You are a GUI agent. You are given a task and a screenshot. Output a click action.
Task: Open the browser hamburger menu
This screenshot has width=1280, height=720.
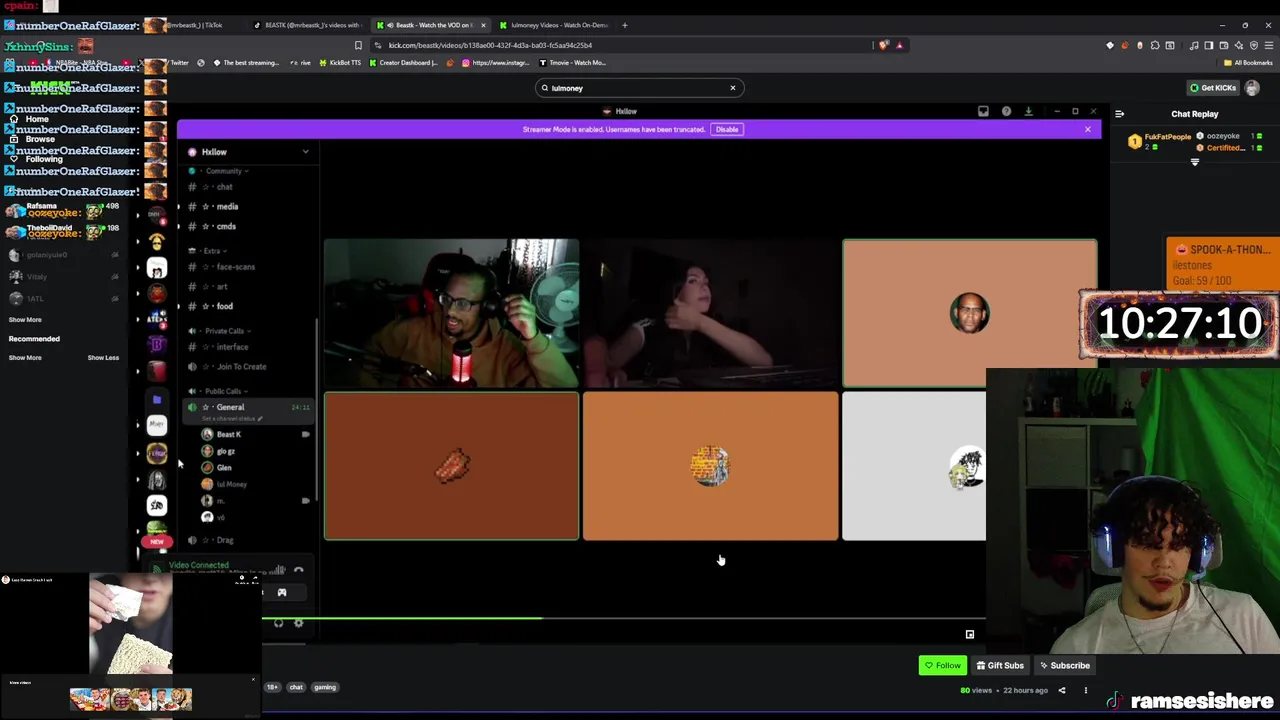point(1268,45)
